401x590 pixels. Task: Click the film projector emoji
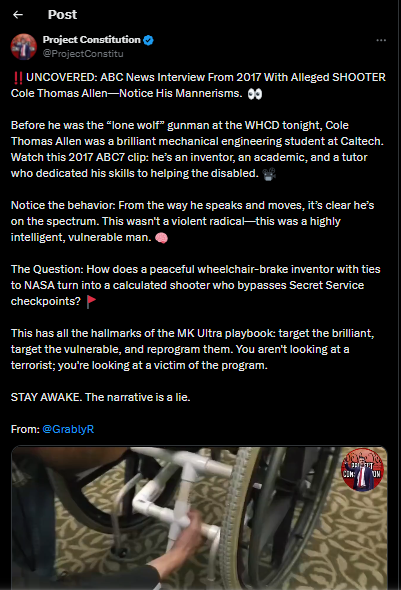269,174
